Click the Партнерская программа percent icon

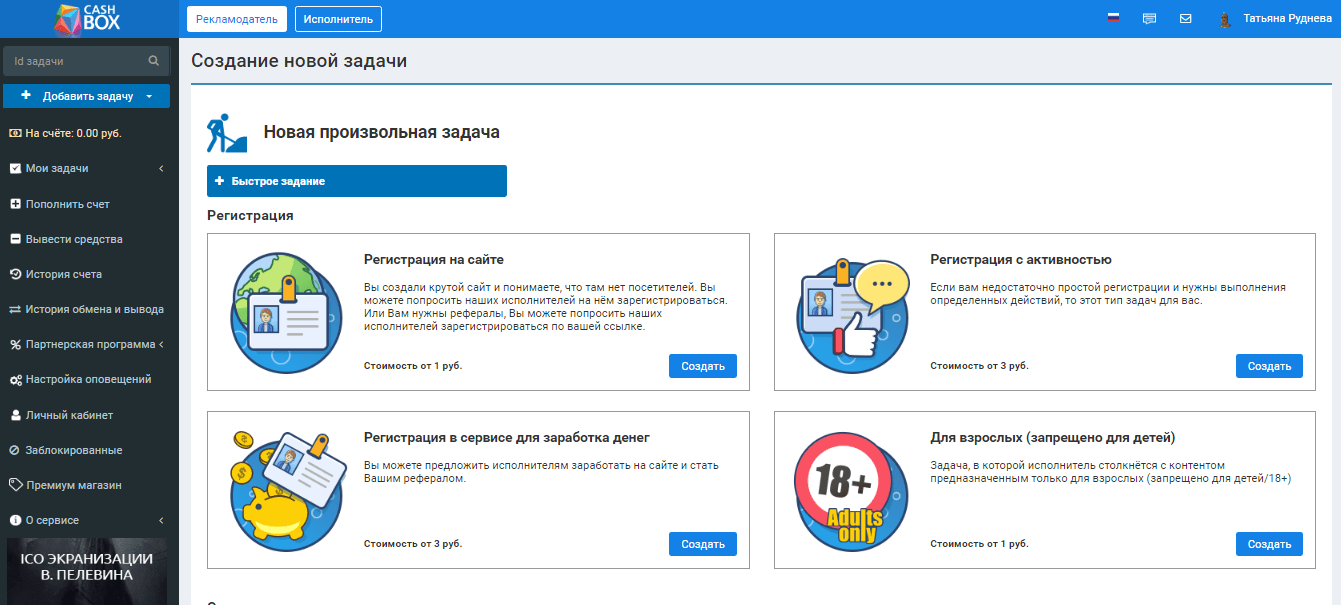(x=14, y=344)
